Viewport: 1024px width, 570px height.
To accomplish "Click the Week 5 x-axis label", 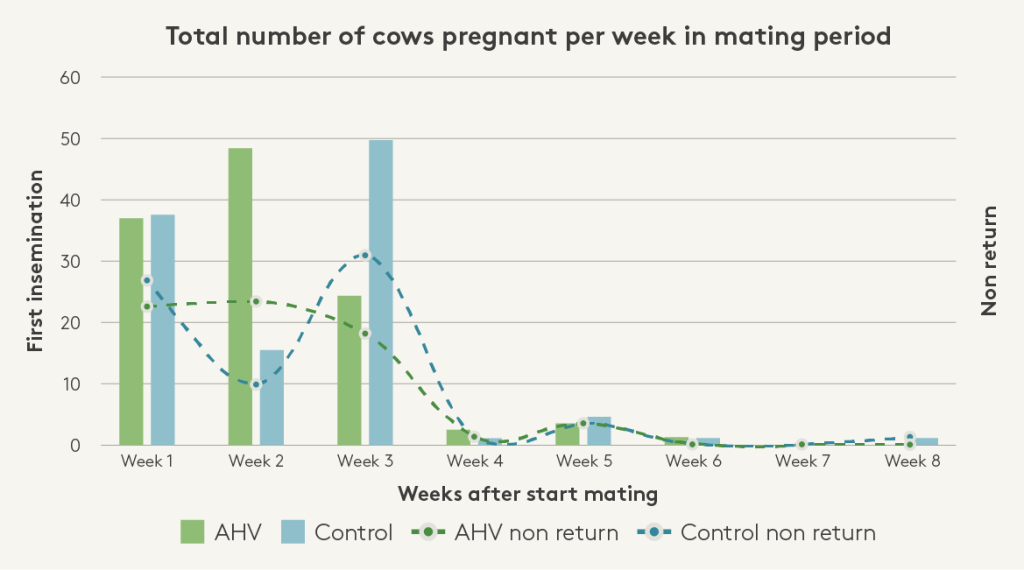I will click(x=583, y=461).
